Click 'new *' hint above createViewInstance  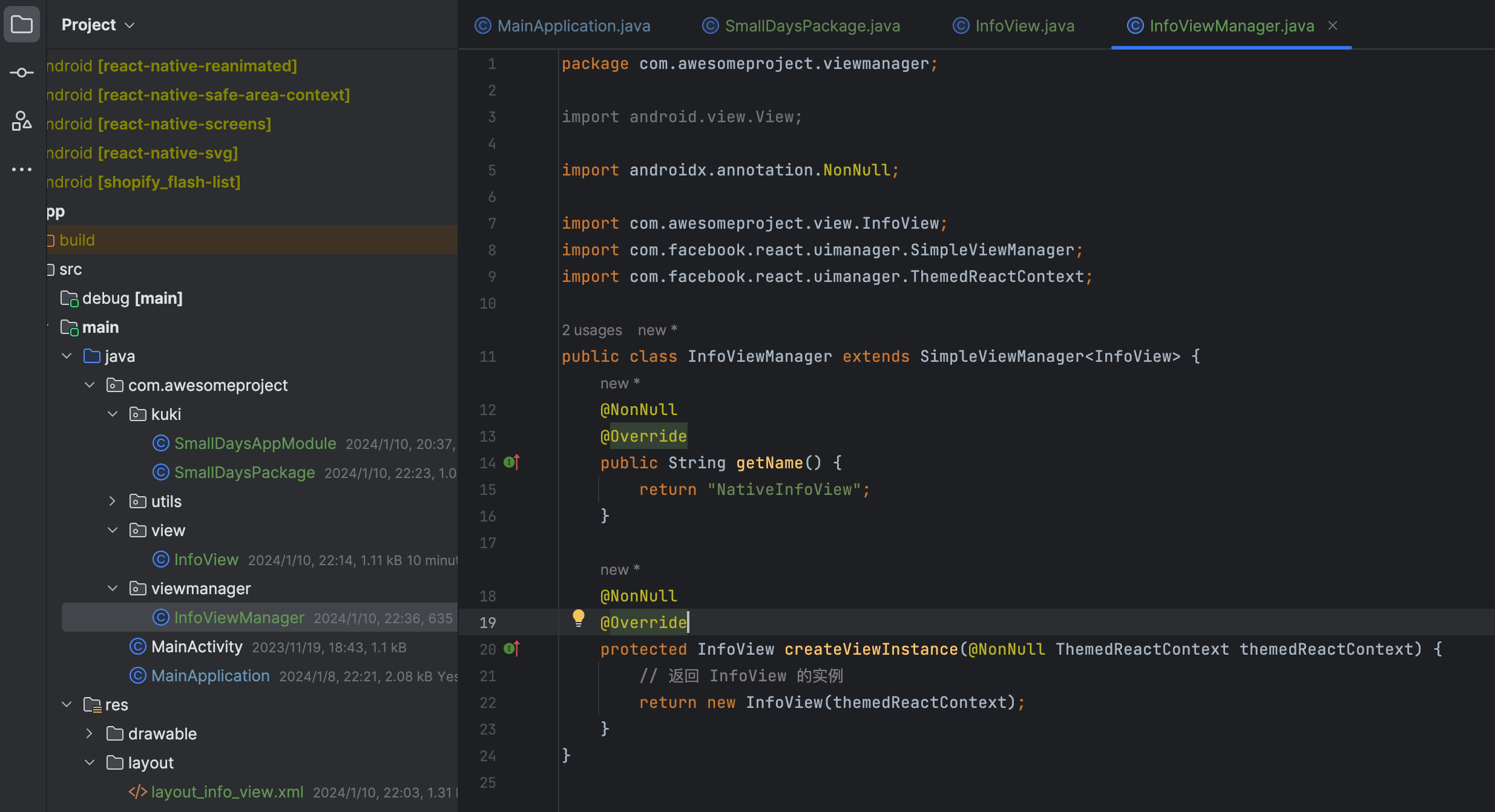(x=620, y=569)
